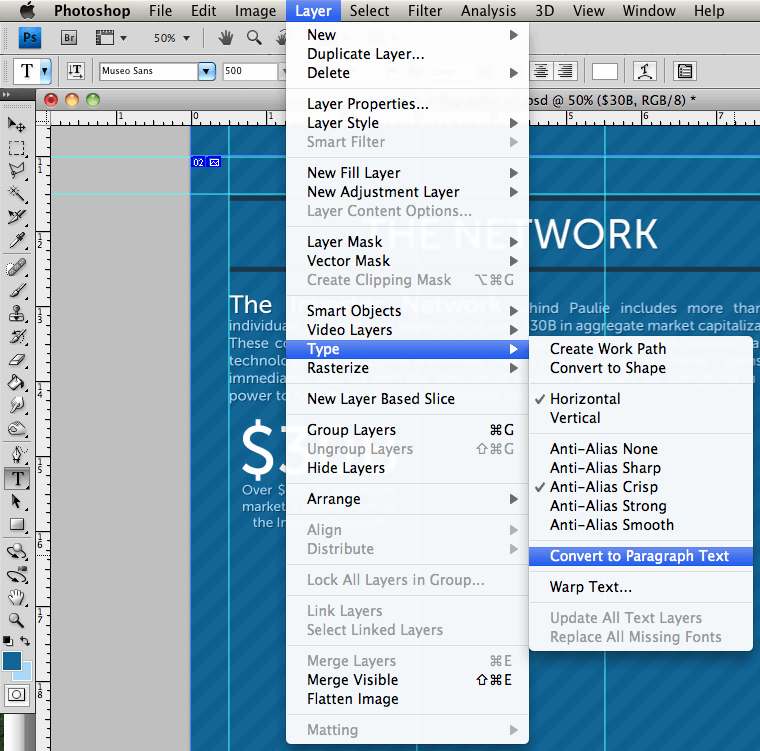This screenshot has width=760, height=751.
Task: Click the light blue background color swatch
Action: (x=24, y=672)
